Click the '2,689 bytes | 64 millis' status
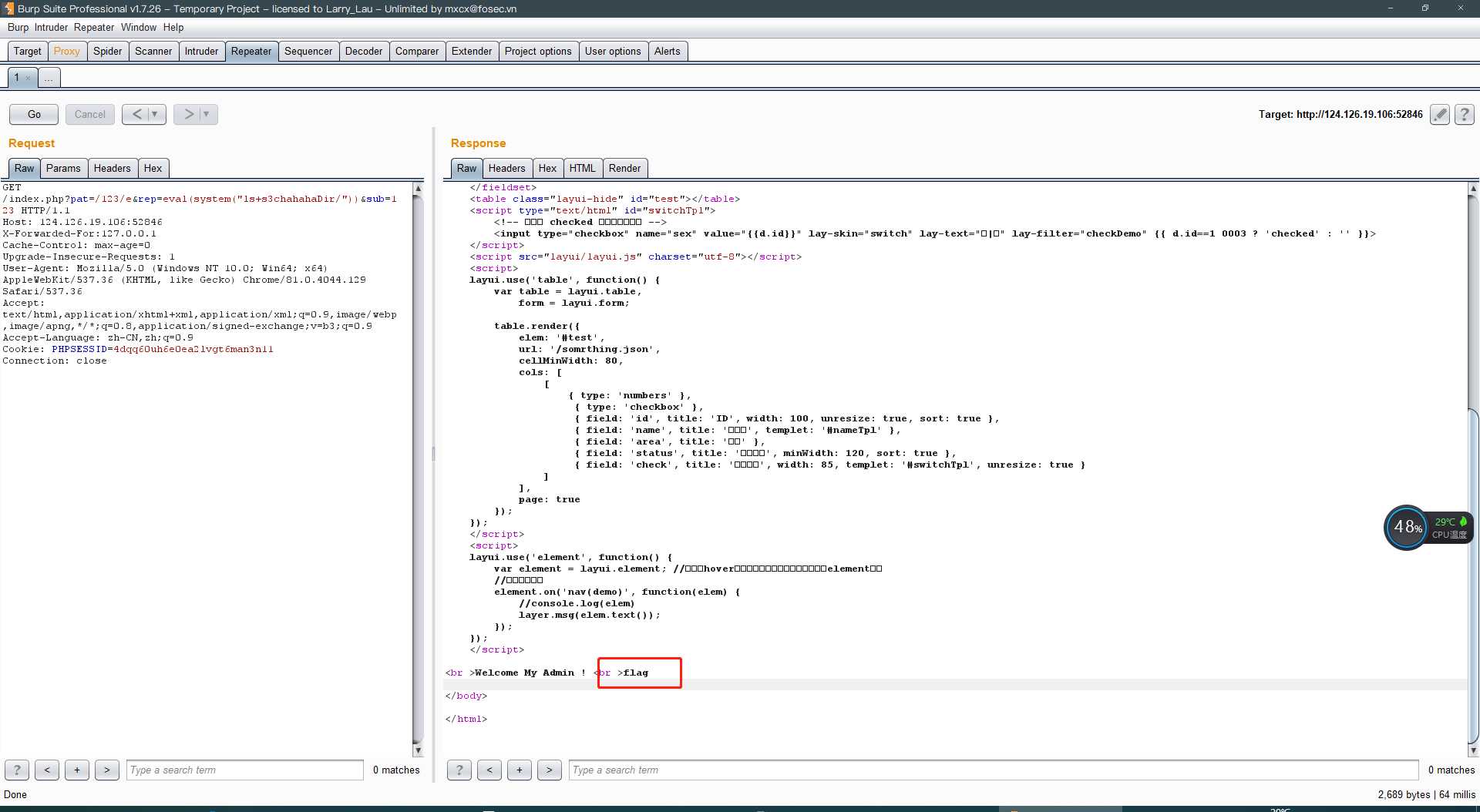The width and height of the screenshot is (1480, 812). tap(1426, 794)
